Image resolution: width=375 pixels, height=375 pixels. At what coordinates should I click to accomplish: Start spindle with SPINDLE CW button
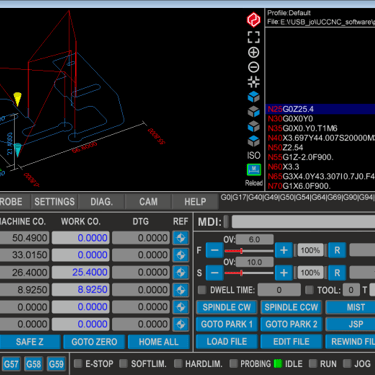(227, 307)
